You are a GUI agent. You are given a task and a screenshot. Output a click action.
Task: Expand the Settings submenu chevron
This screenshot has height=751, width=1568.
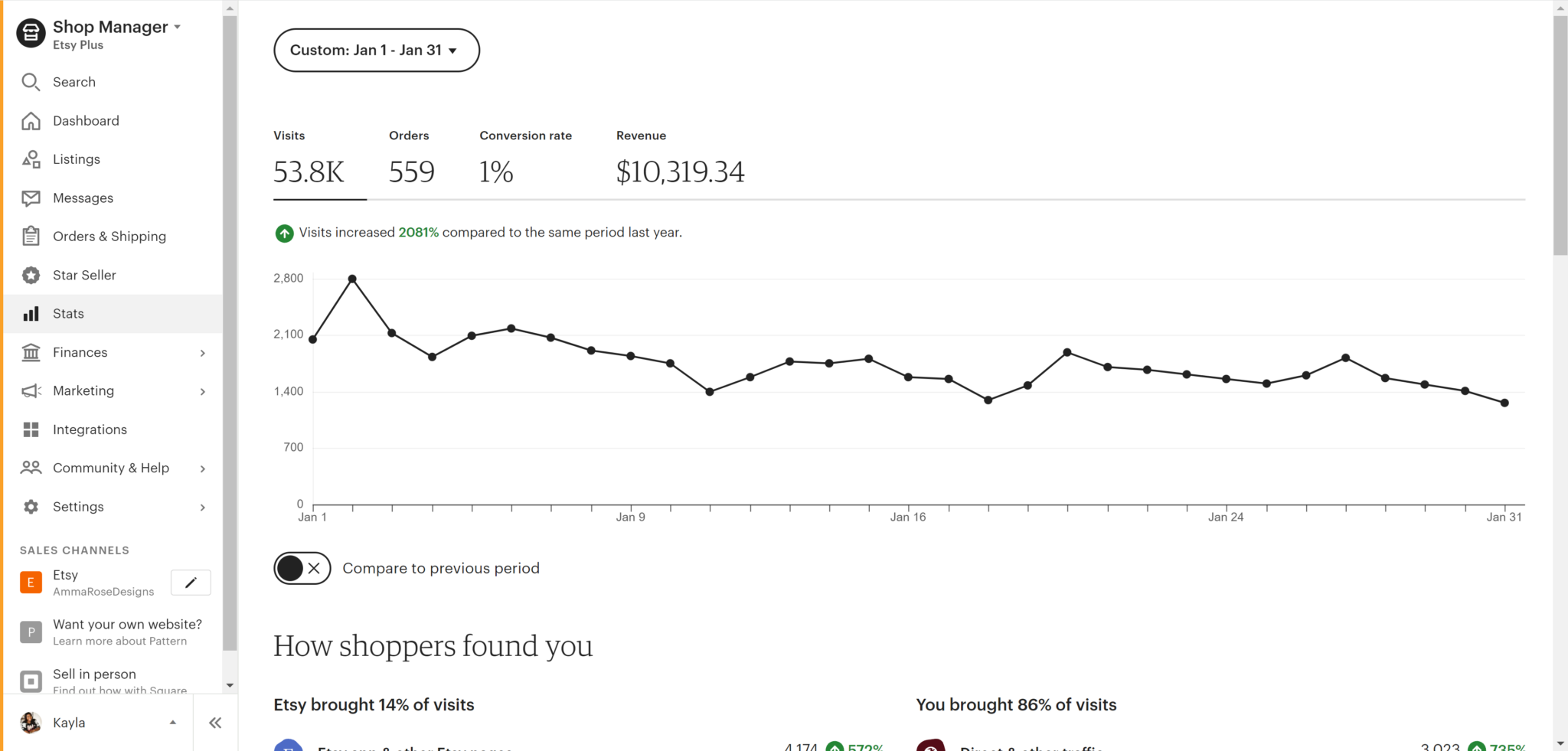click(202, 507)
